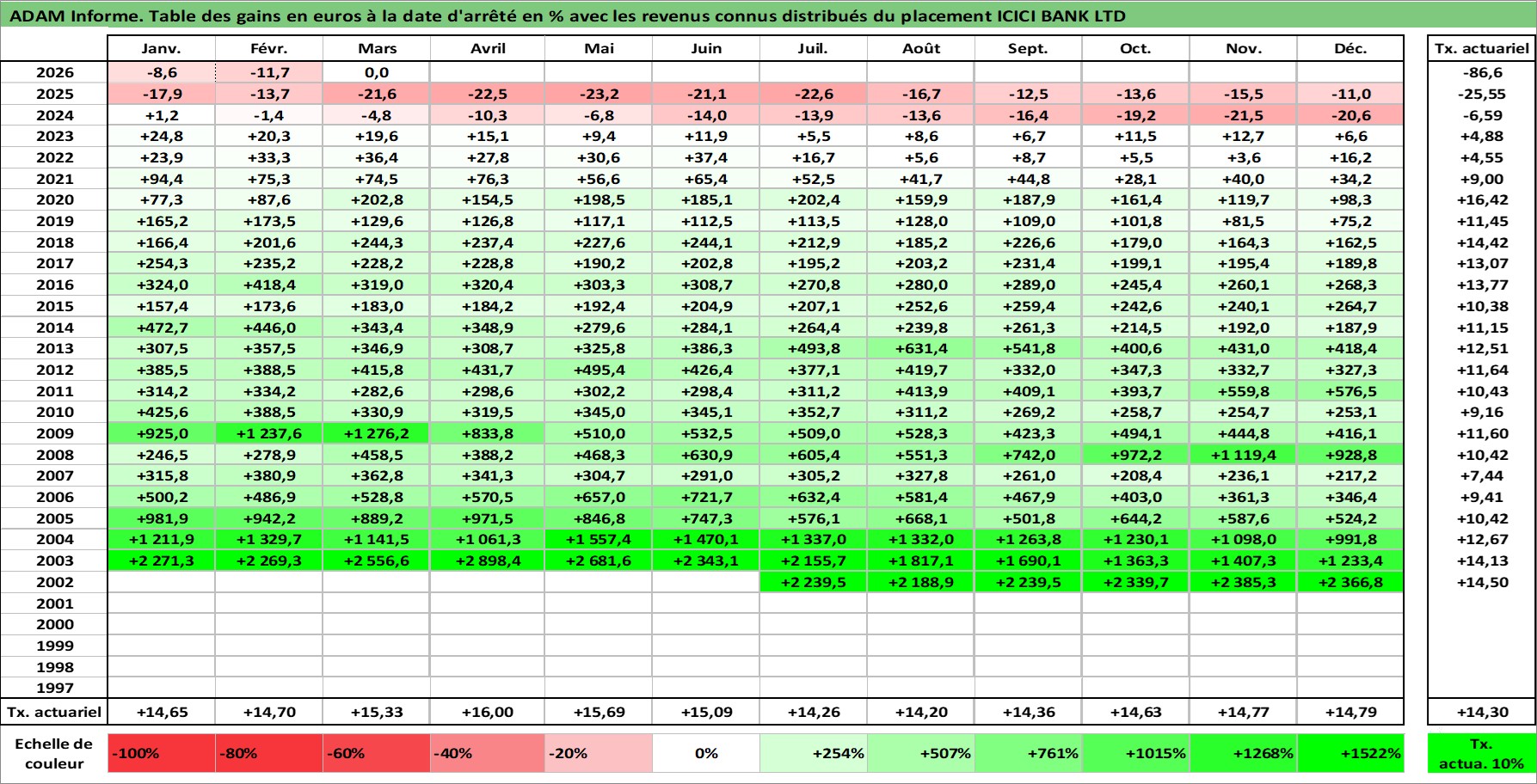Viewport: 1537px width, 784px height.
Task: Click the cell with value +721,7
Action: (x=706, y=497)
